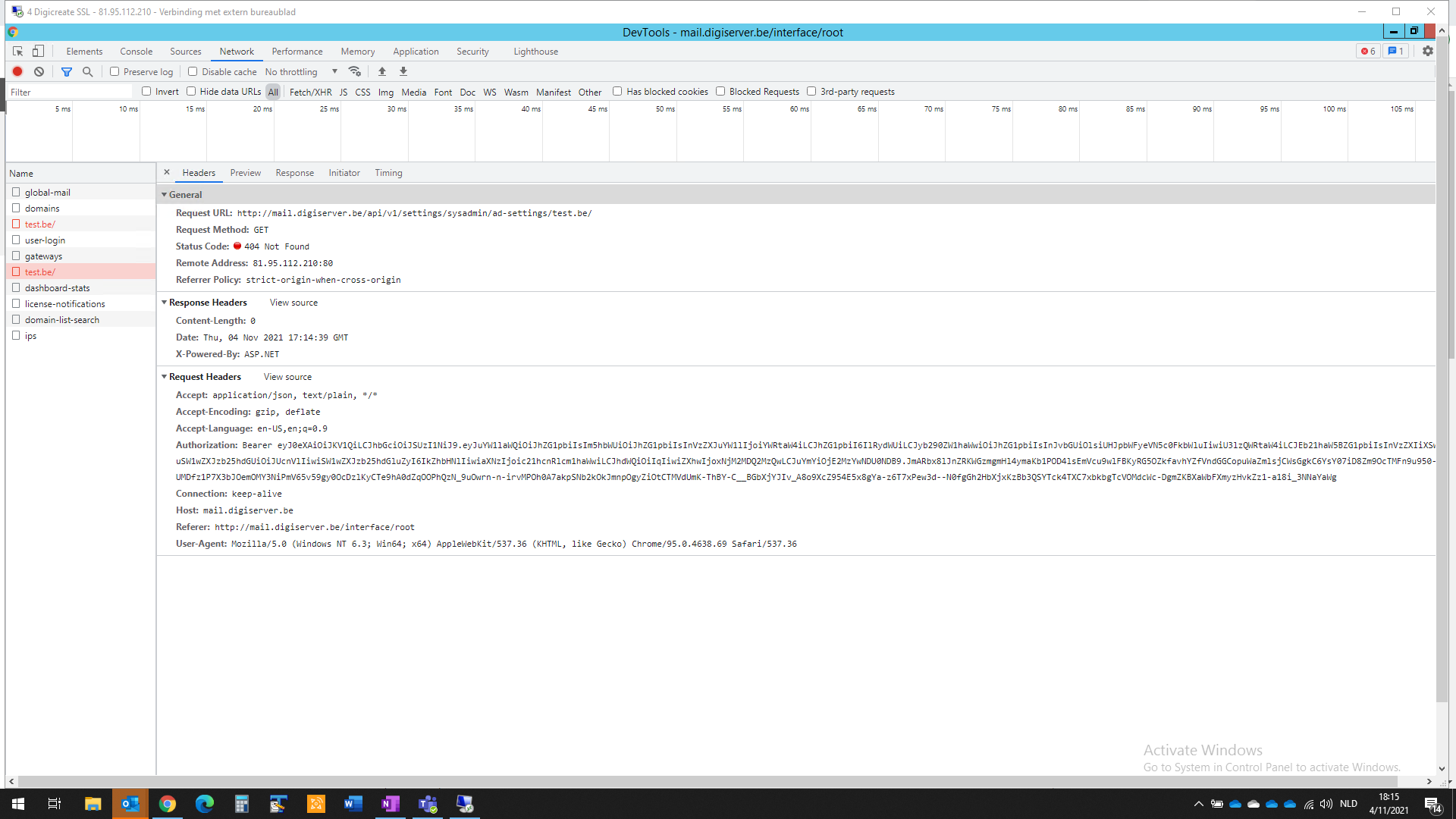Click View source next to Request Headers

(x=287, y=377)
